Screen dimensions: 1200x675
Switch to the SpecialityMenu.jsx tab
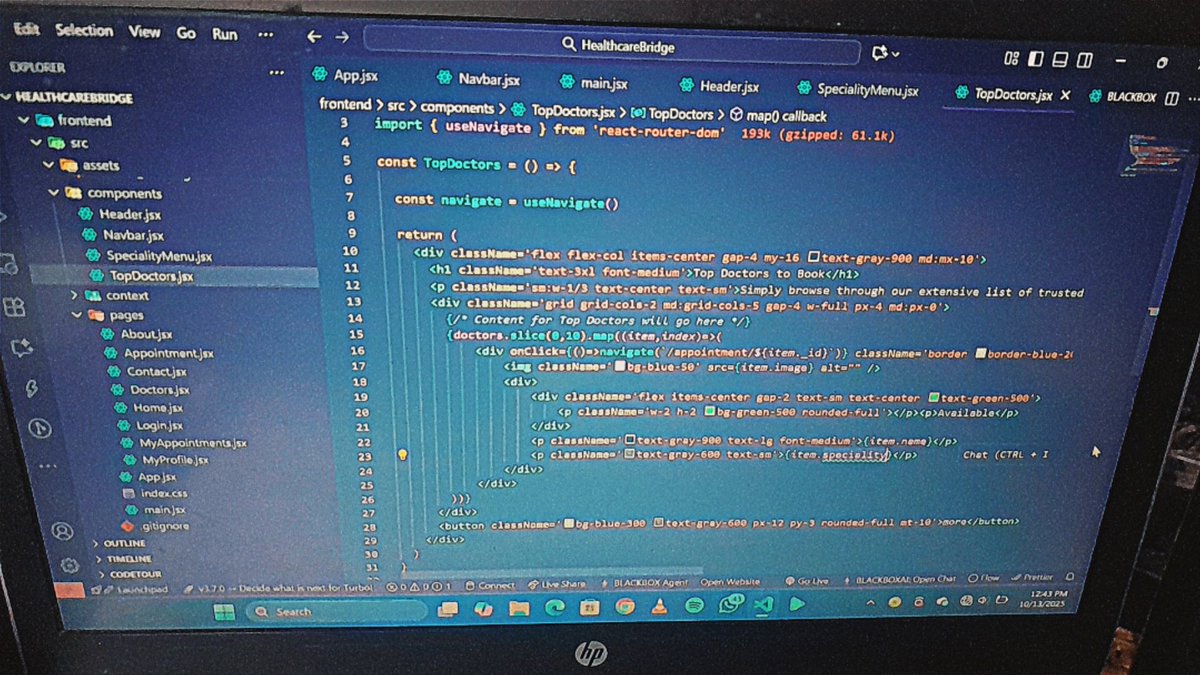pos(856,91)
